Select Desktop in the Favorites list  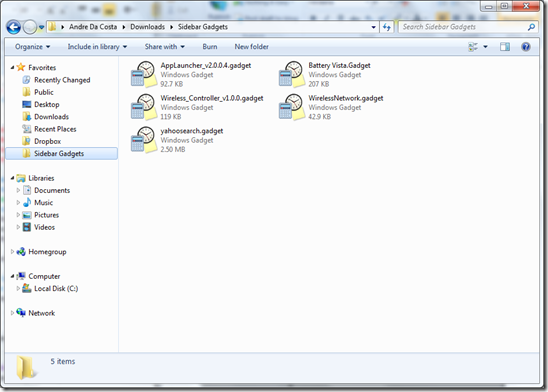[x=46, y=104]
